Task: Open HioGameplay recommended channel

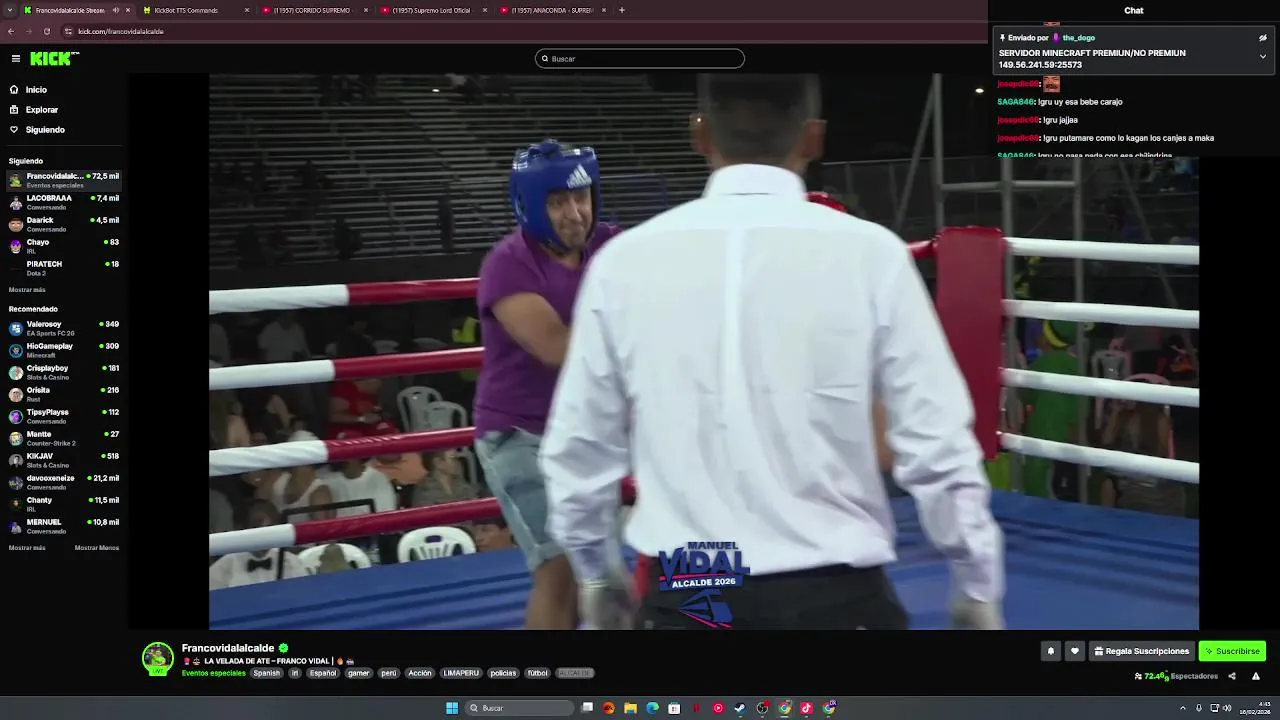Action: (64, 350)
